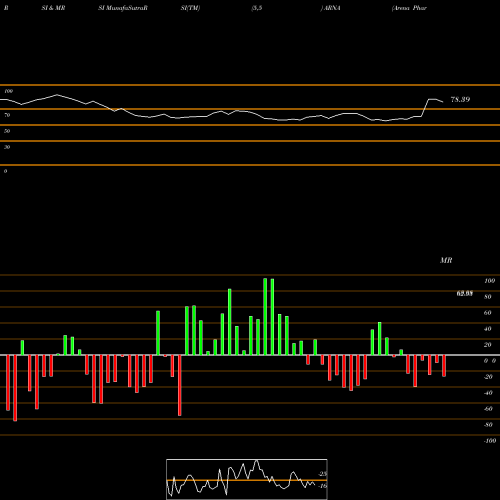Click the RSI value 78.39 label
Image resolution: width=500 pixels, height=500 pixels.
pos(460,99)
